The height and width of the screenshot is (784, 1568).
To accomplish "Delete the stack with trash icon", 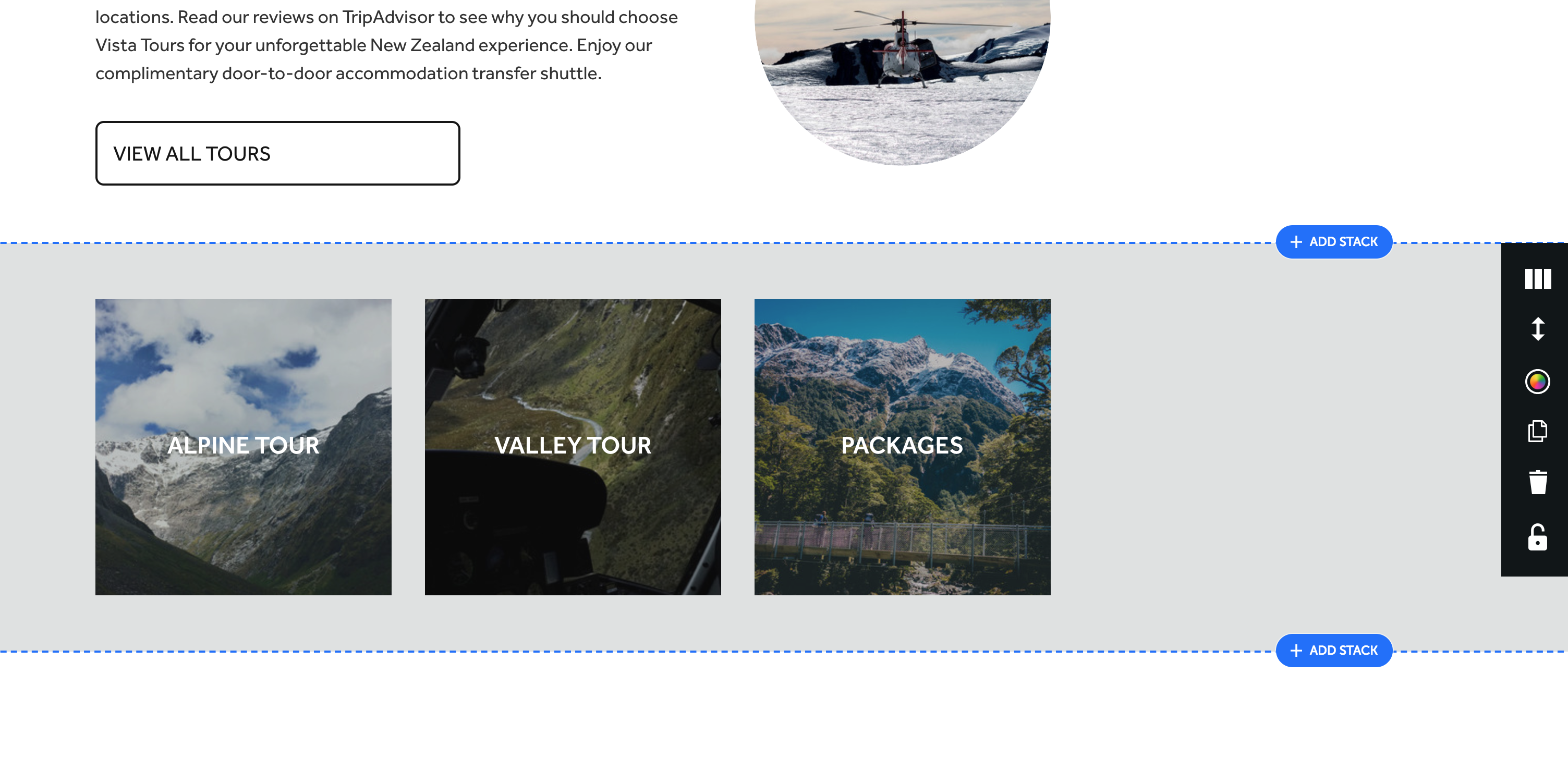I will pos(1538,482).
